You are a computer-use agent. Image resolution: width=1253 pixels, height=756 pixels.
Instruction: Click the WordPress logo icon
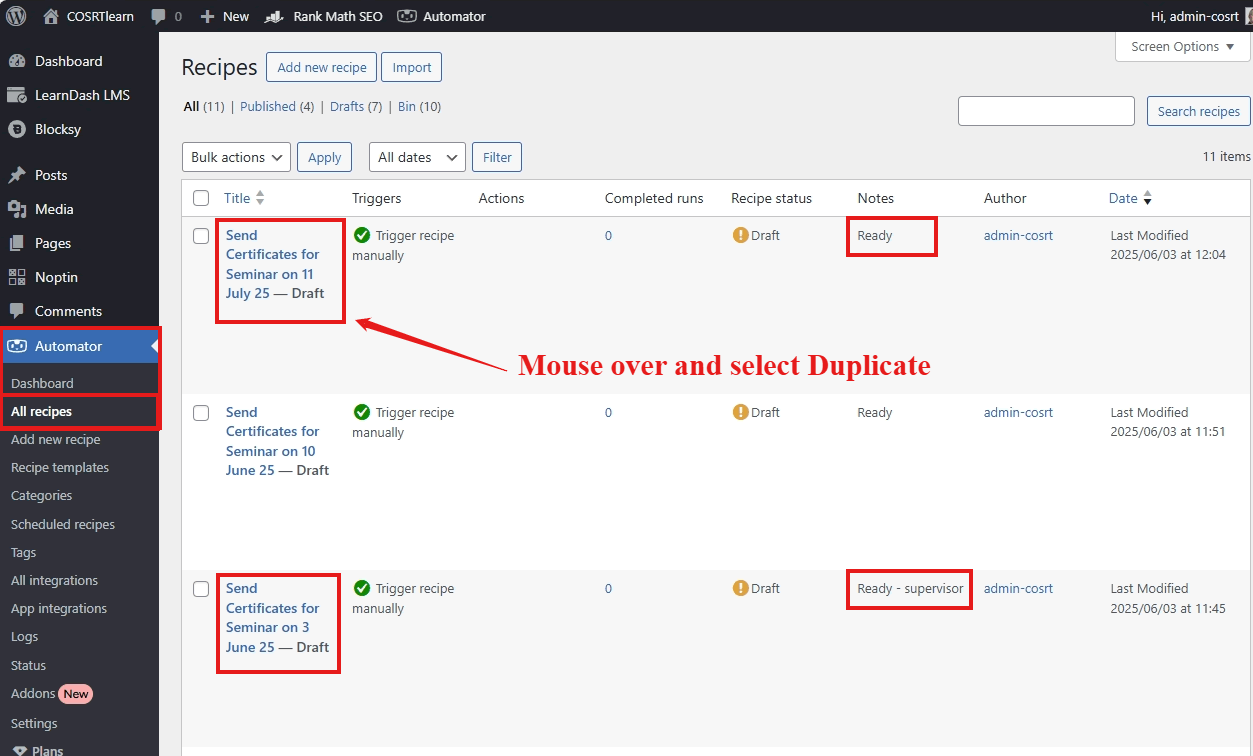pyautogui.click(x=16, y=16)
